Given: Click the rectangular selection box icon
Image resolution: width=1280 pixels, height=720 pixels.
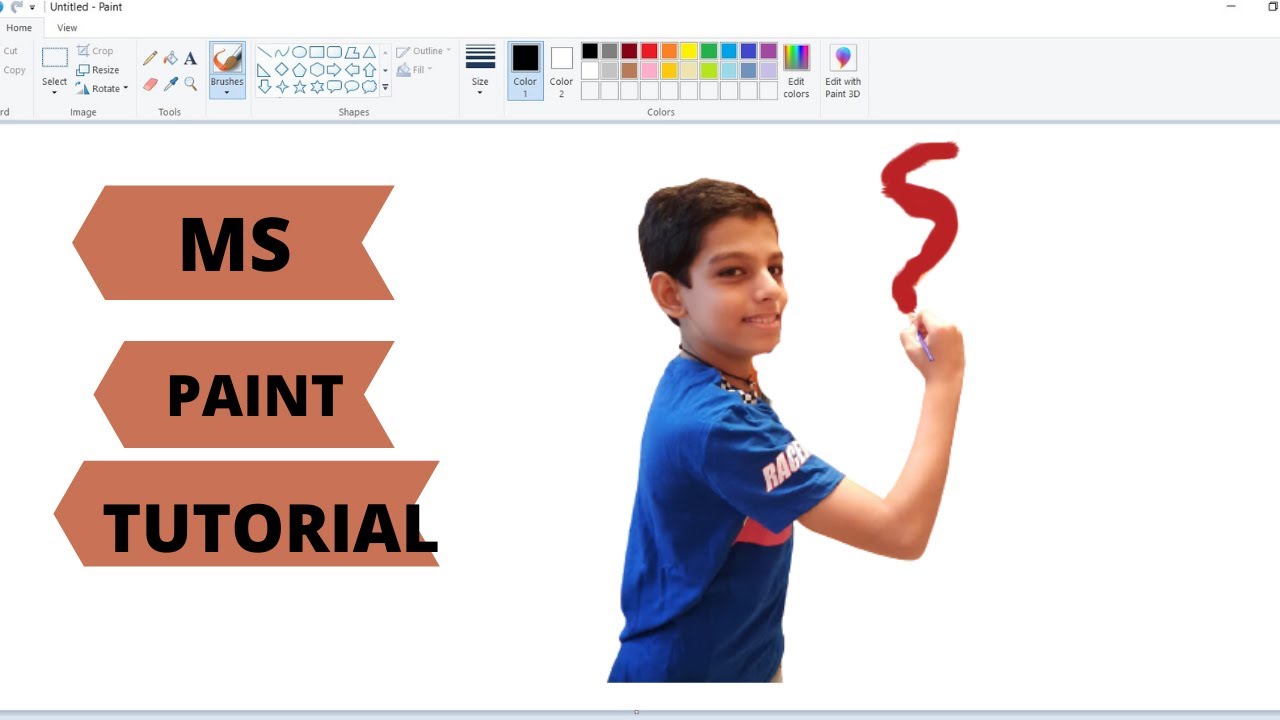Looking at the screenshot, I should click(x=55, y=58).
